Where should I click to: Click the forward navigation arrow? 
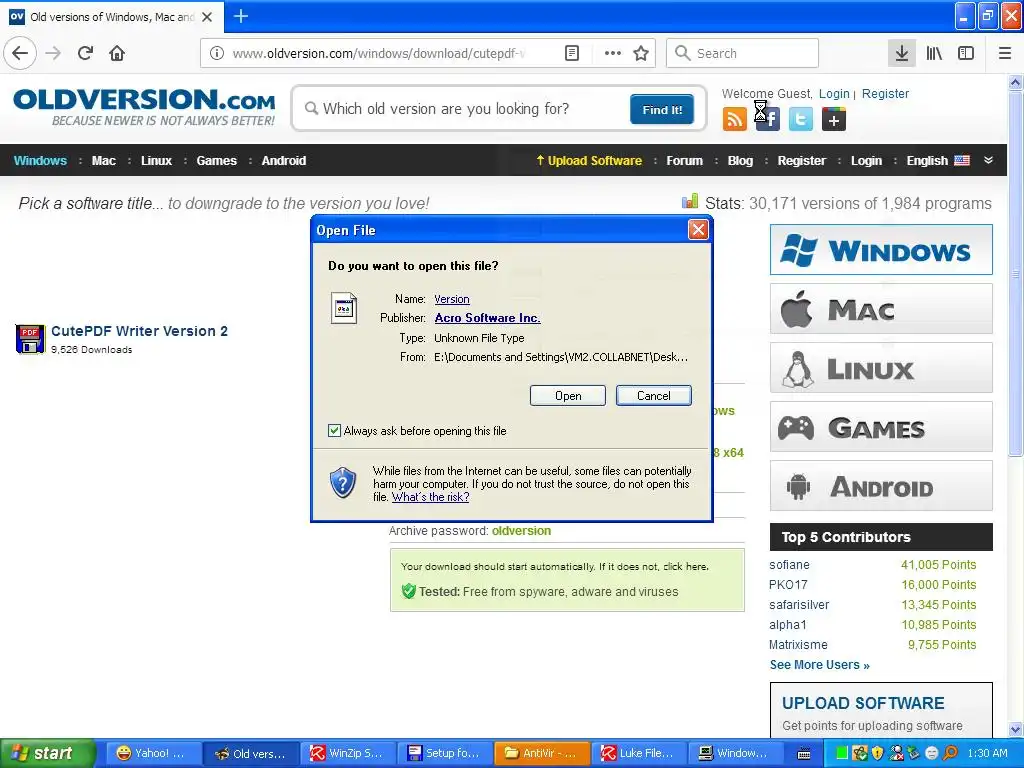click(x=54, y=53)
